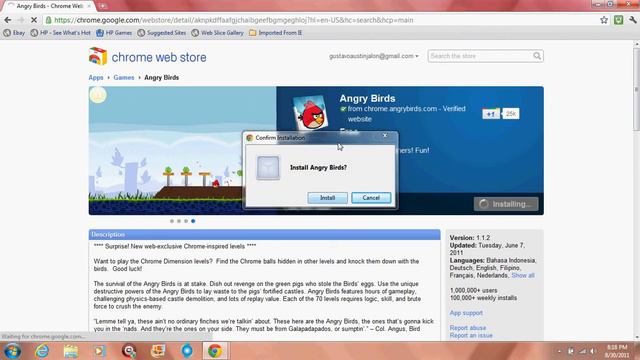Select the first screenshot carousel dot

172,221
